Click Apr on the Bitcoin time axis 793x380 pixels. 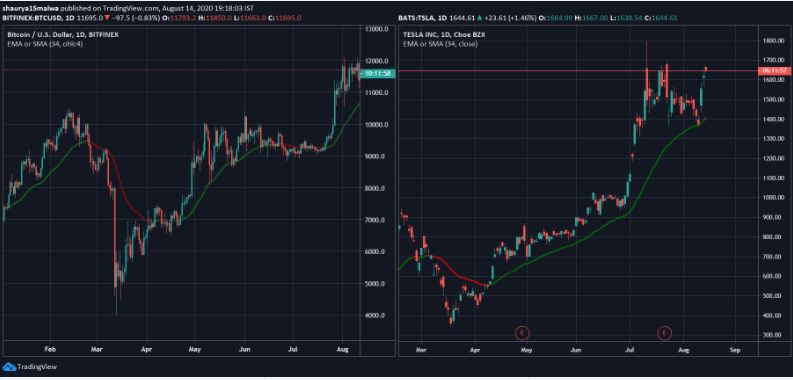pyautogui.click(x=147, y=349)
